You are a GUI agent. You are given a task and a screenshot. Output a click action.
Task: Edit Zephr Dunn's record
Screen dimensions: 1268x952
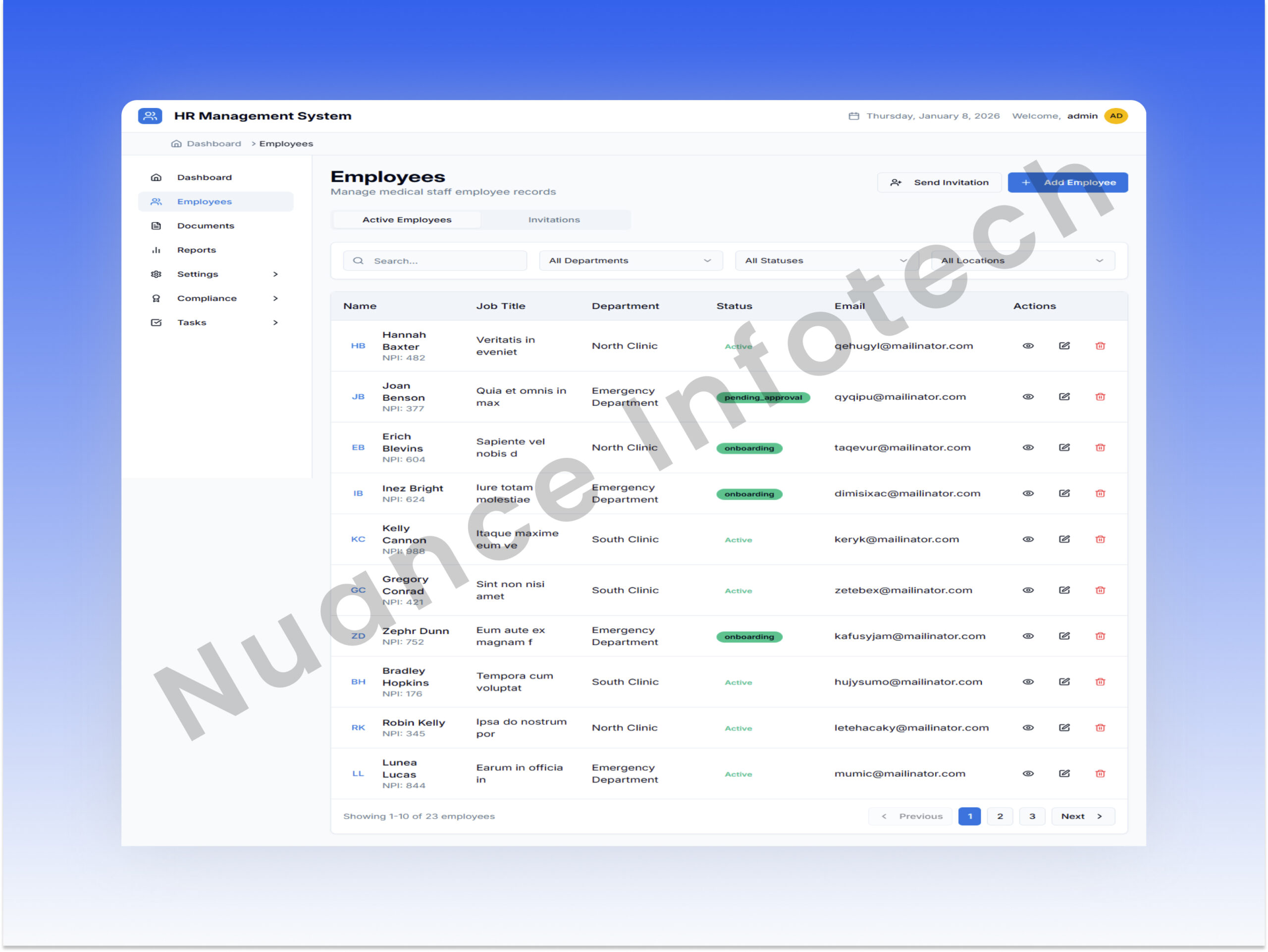[x=1064, y=636]
